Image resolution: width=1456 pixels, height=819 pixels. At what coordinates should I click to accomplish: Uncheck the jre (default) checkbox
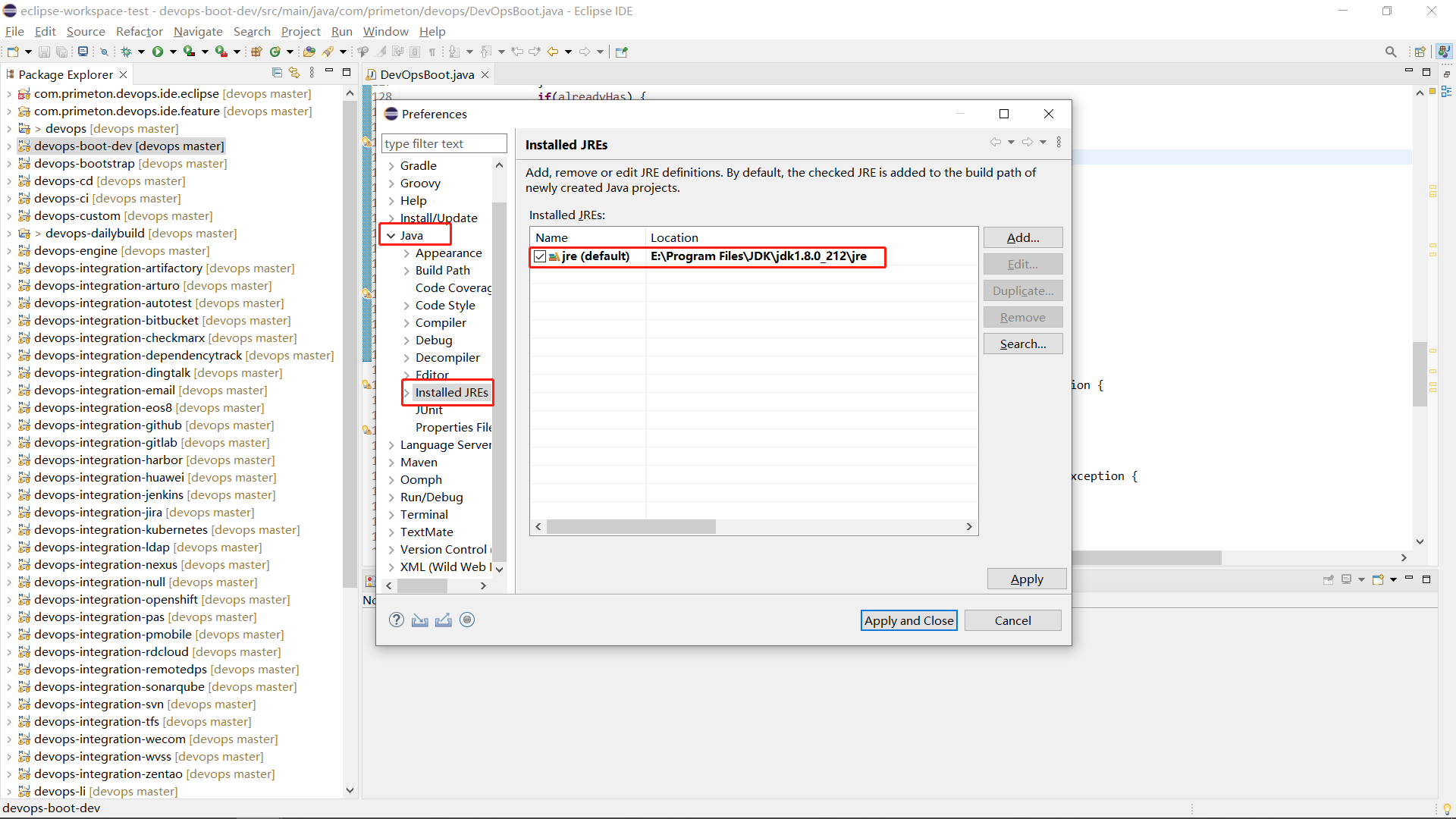pos(540,256)
